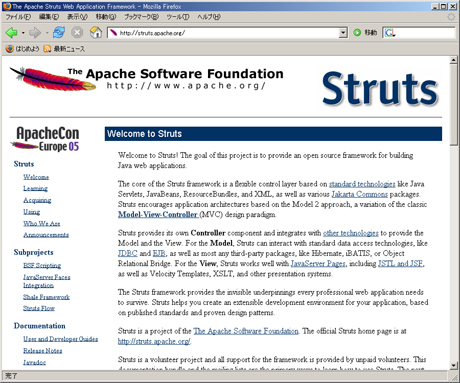
Task: Click the Firefox icon in title bar
Action: point(7,6)
